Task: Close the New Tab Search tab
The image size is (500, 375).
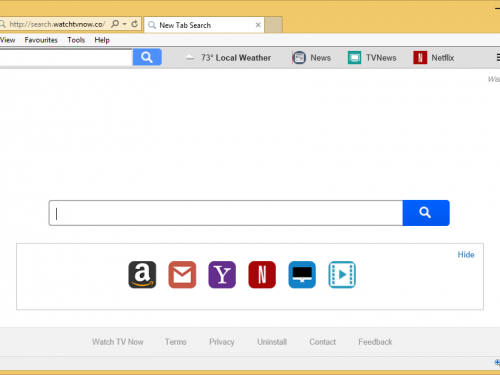Action: tap(258, 25)
